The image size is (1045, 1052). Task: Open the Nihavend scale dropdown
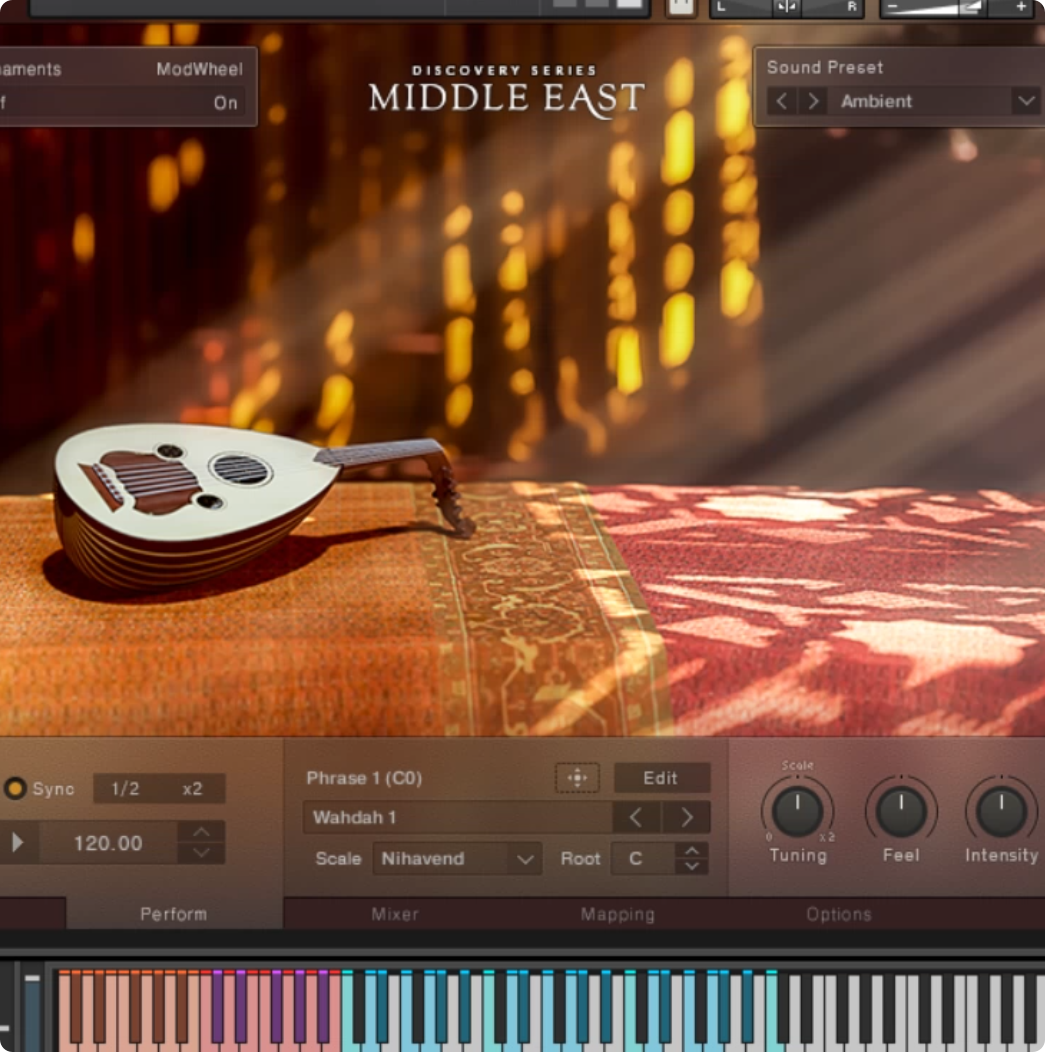(x=457, y=858)
